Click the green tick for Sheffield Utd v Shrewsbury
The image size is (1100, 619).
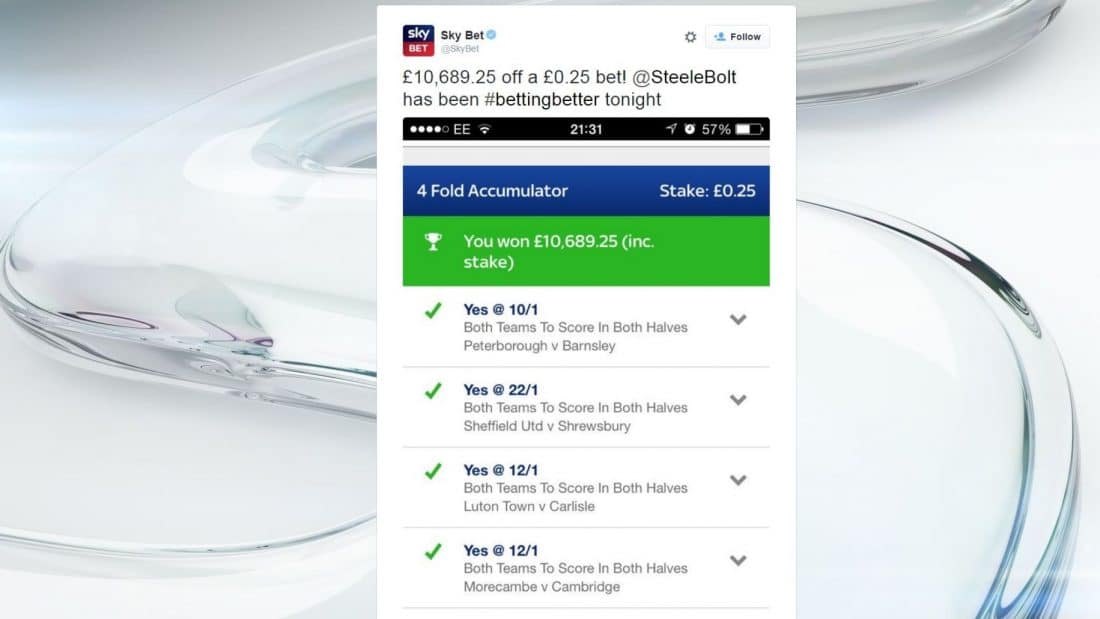[434, 391]
